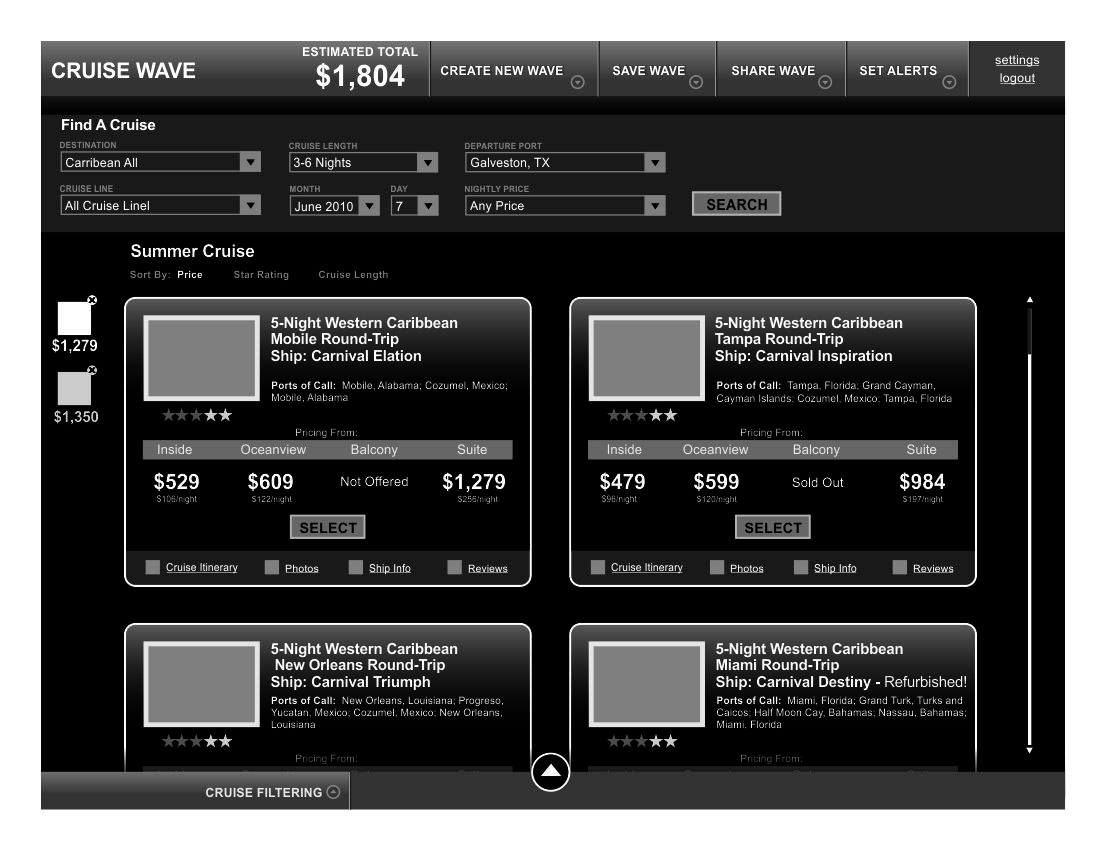Open the Nightly Price dropdown showing Any Price
The width and height of the screenshot is (1106, 850).
[565, 206]
